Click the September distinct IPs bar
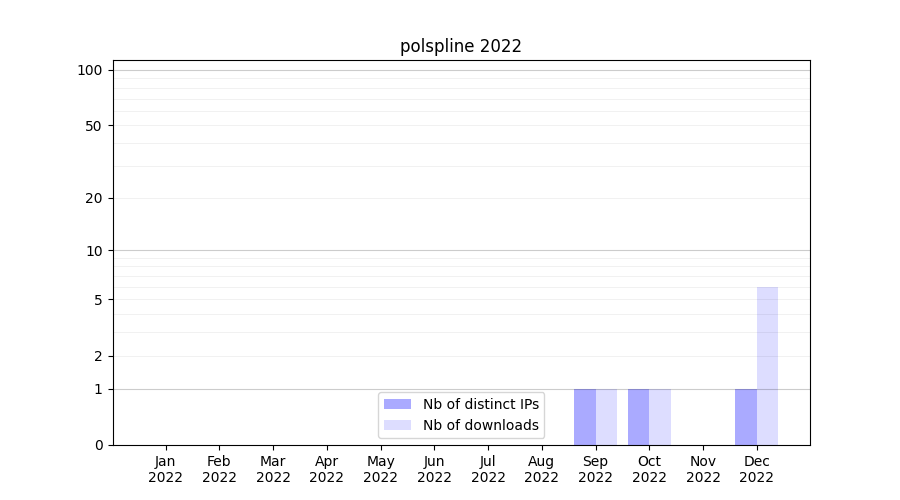 coord(585,417)
